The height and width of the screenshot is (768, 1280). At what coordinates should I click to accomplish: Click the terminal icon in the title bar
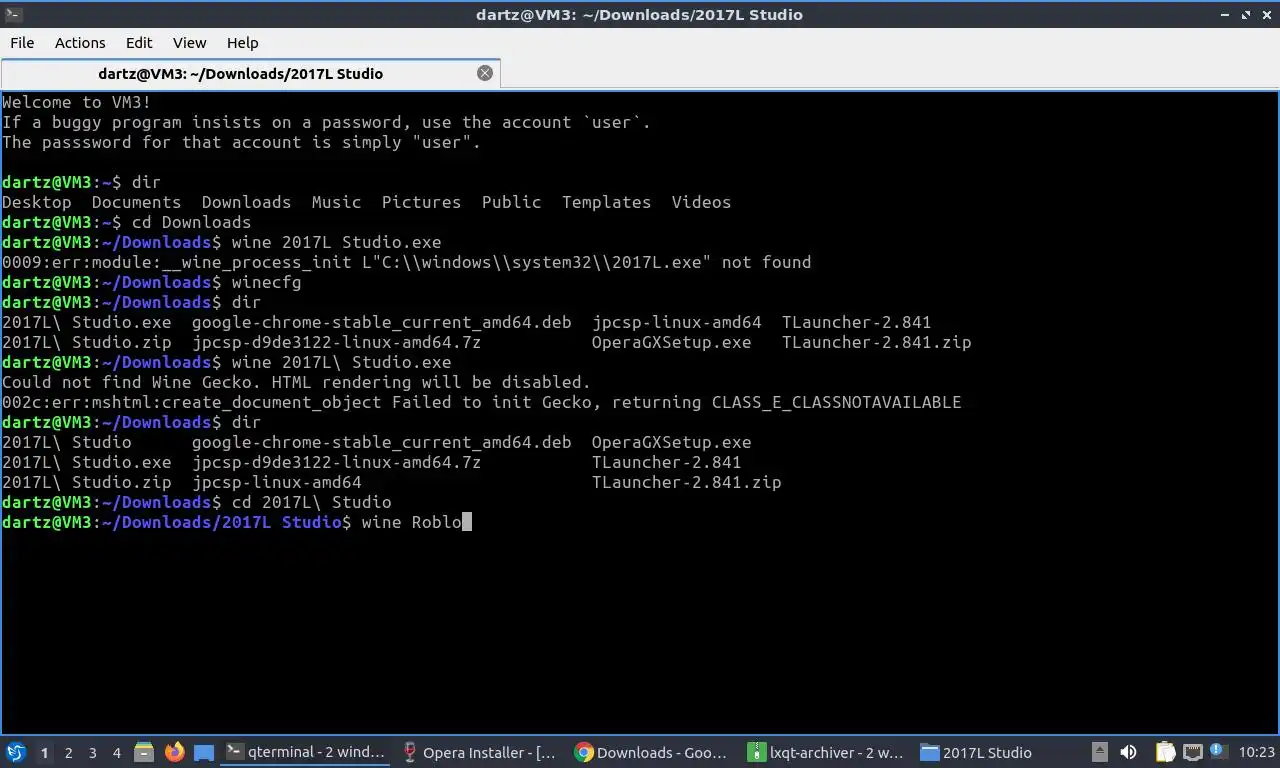point(13,14)
